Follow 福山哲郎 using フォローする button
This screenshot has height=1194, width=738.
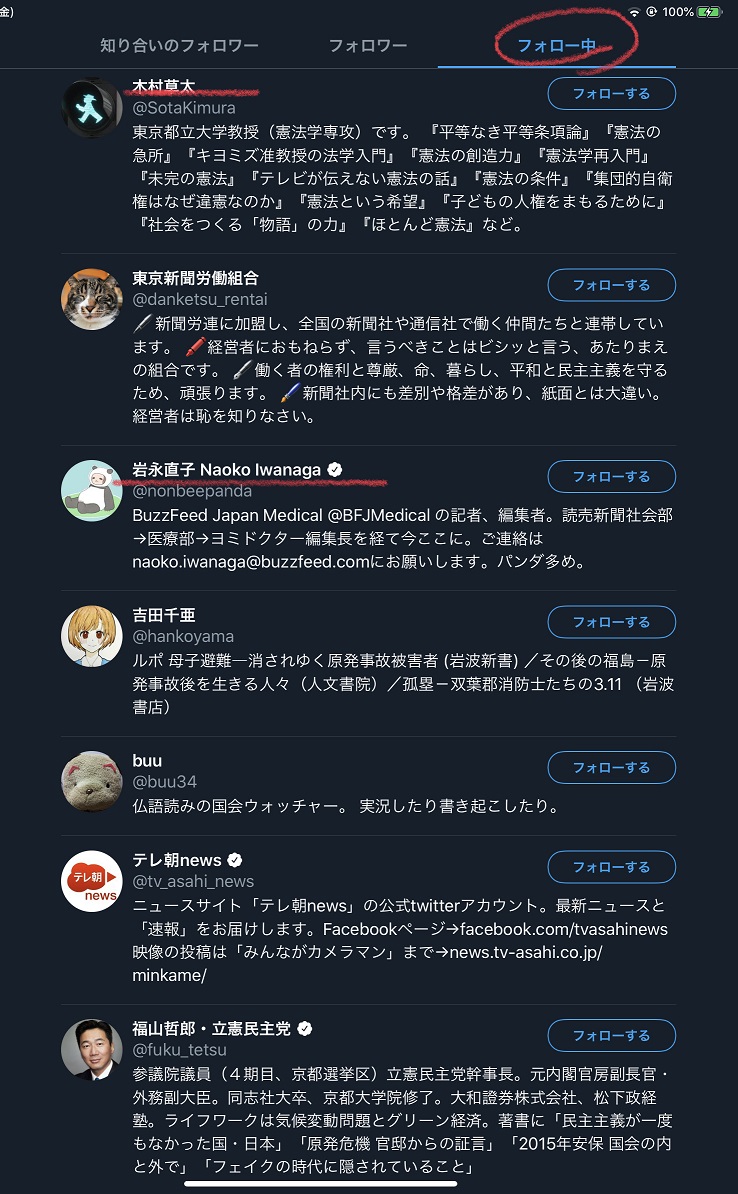tap(612, 1036)
